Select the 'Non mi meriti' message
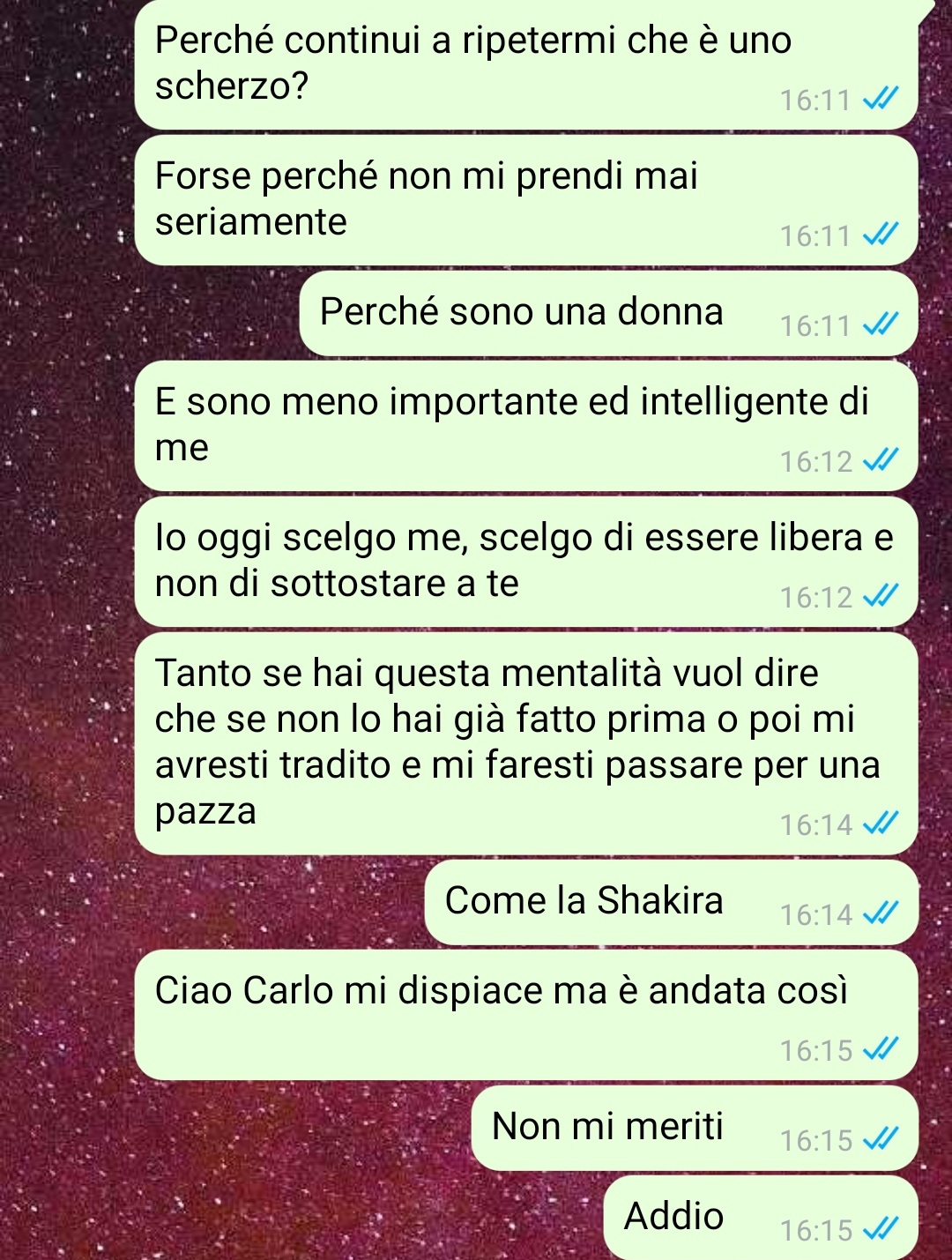Viewport: 952px width, 1260px height. pyautogui.click(x=695, y=1128)
